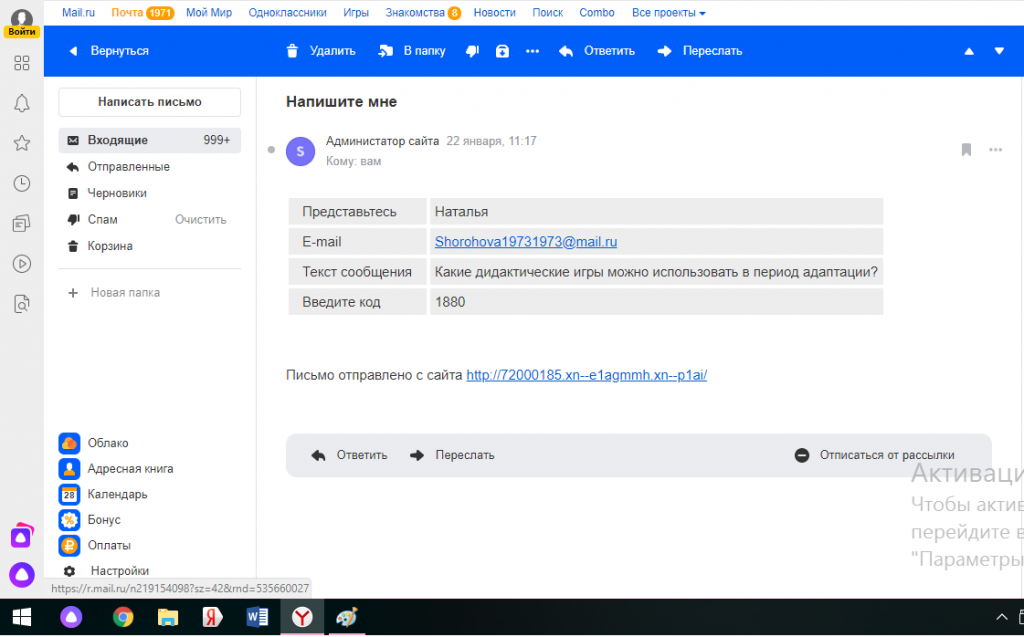Select the Отправленные folder

point(128,167)
